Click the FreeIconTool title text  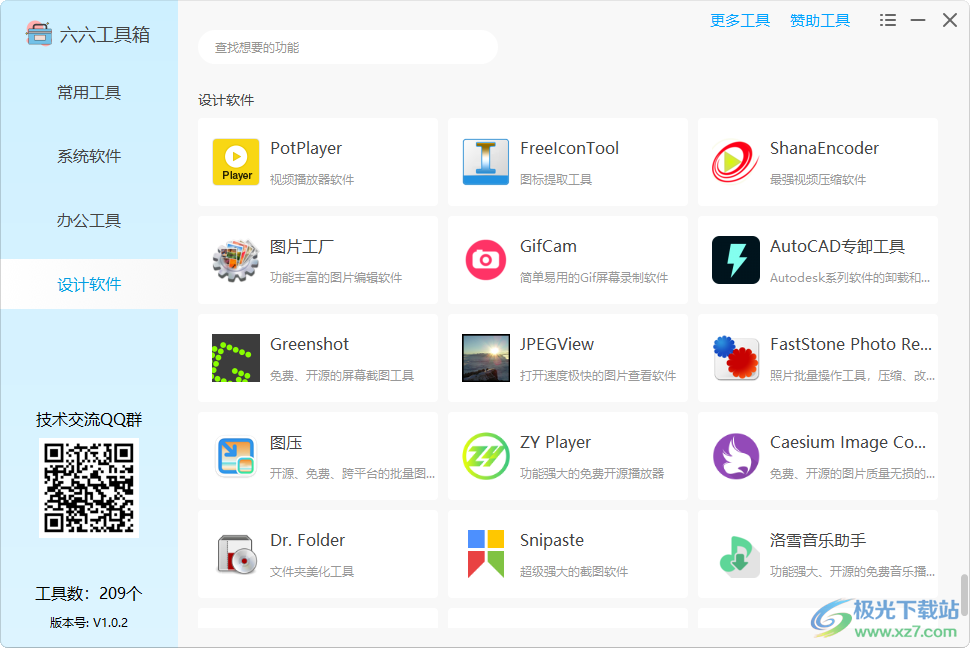570,149
